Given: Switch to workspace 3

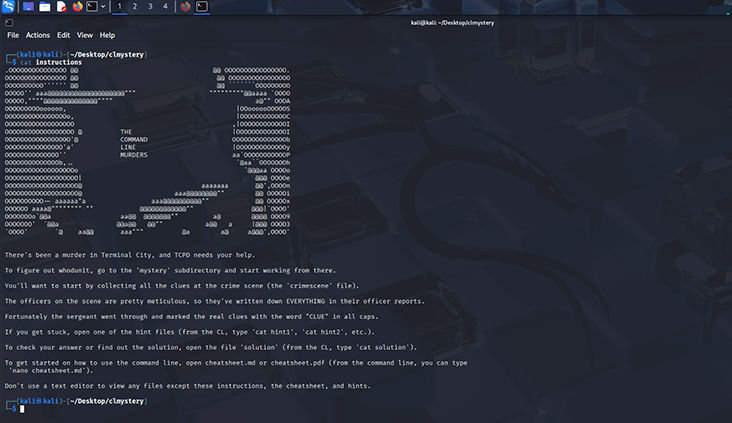Looking at the screenshot, I should click(150, 7).
